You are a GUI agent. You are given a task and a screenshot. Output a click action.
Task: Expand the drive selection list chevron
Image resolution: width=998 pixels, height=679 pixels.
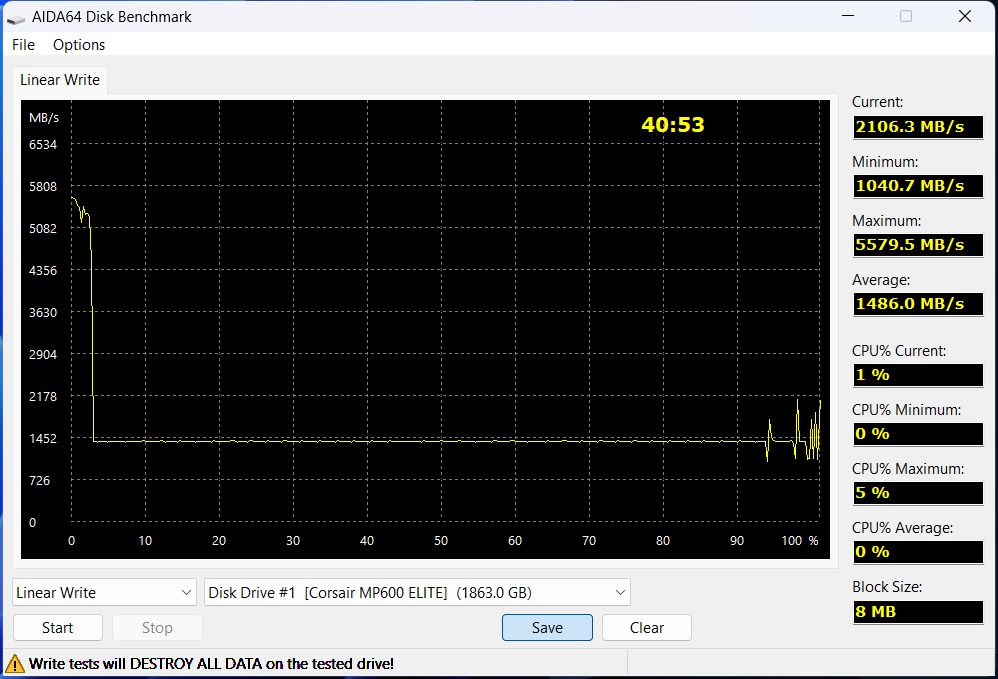tap(617, 592)
